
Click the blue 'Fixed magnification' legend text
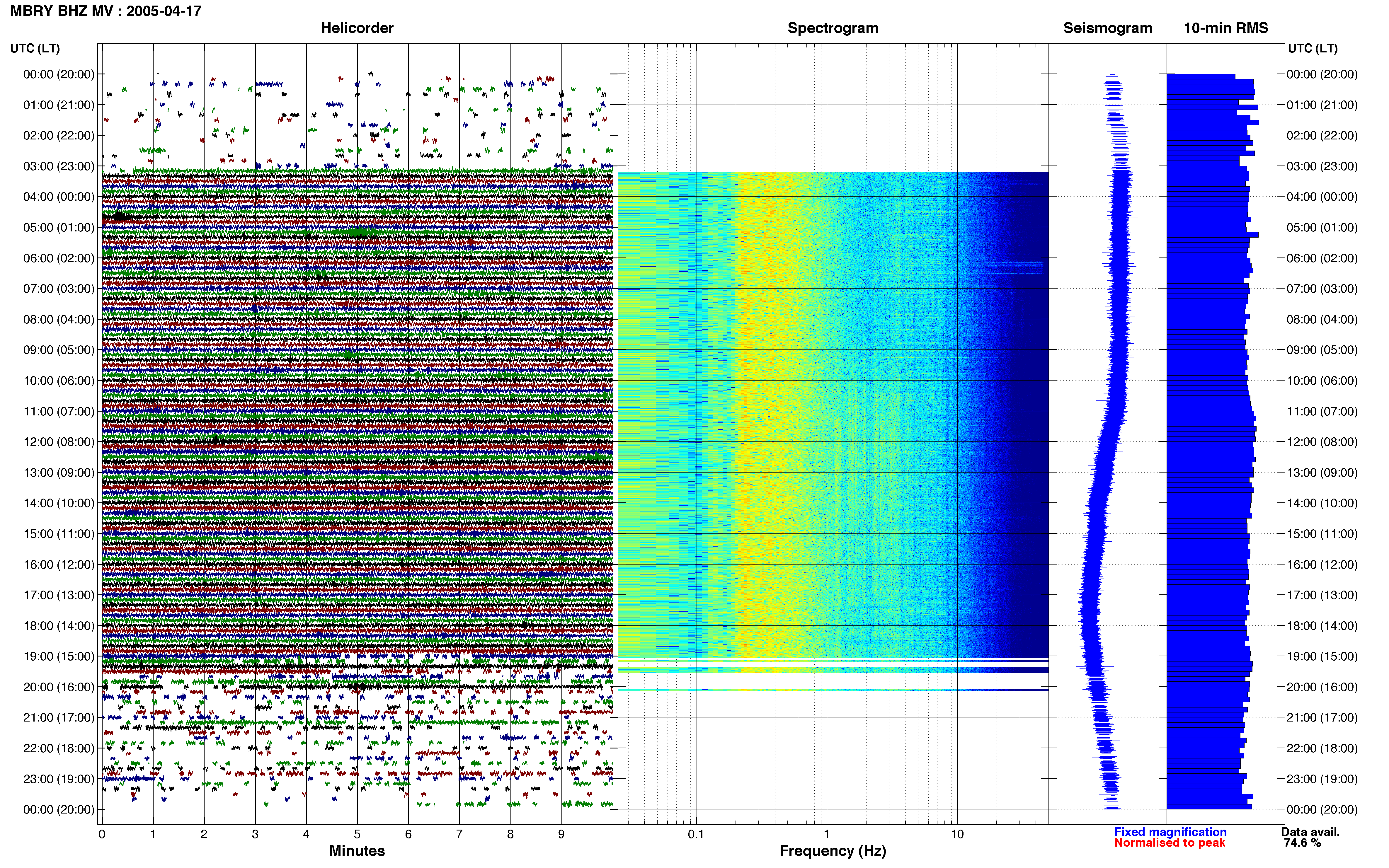coord(1170,832)
